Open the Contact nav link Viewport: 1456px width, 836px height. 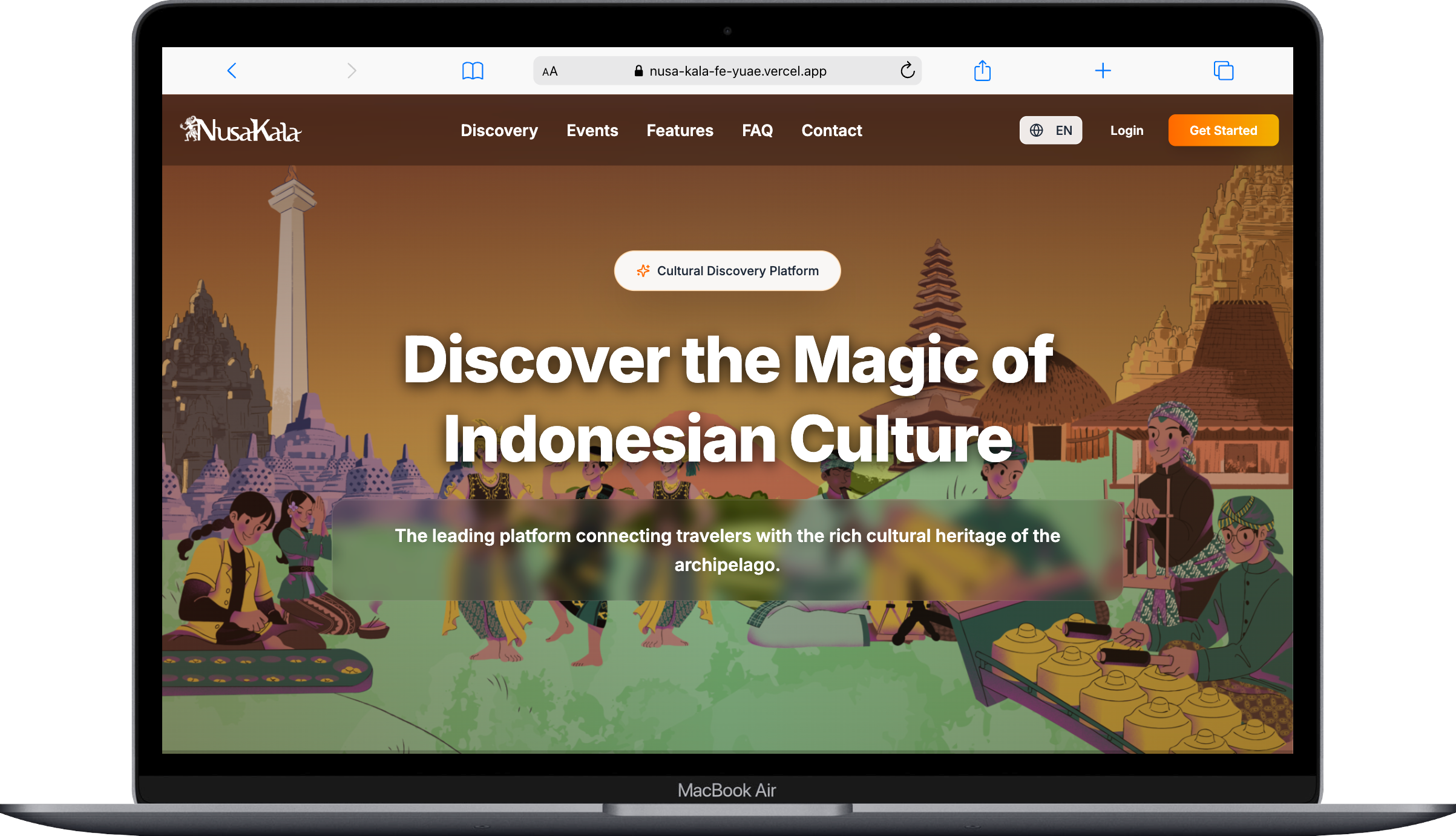coord(831,131)
